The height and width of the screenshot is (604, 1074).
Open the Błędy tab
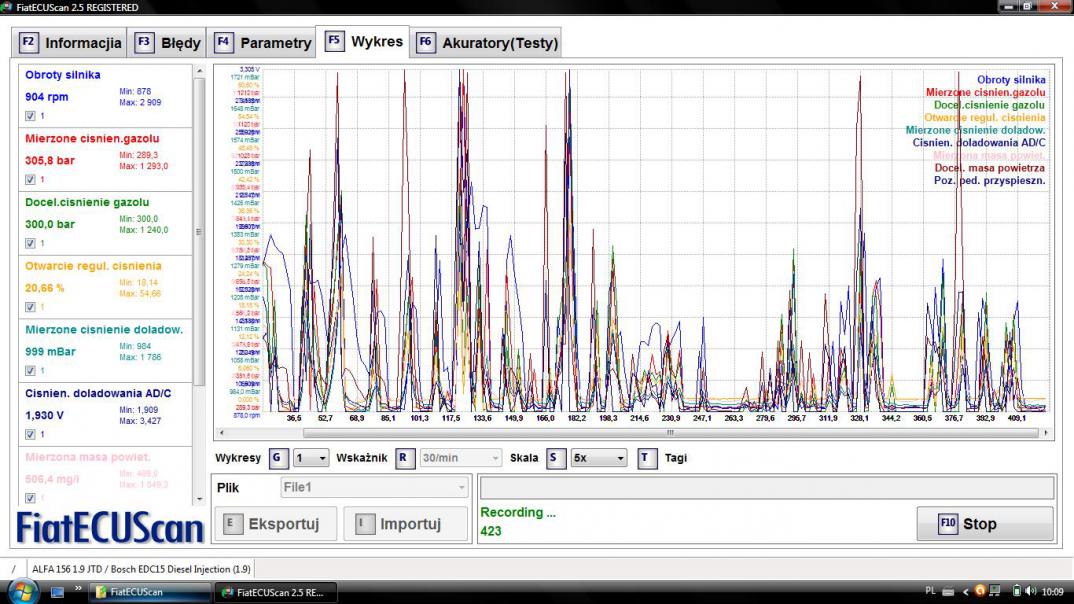[167, 43]
